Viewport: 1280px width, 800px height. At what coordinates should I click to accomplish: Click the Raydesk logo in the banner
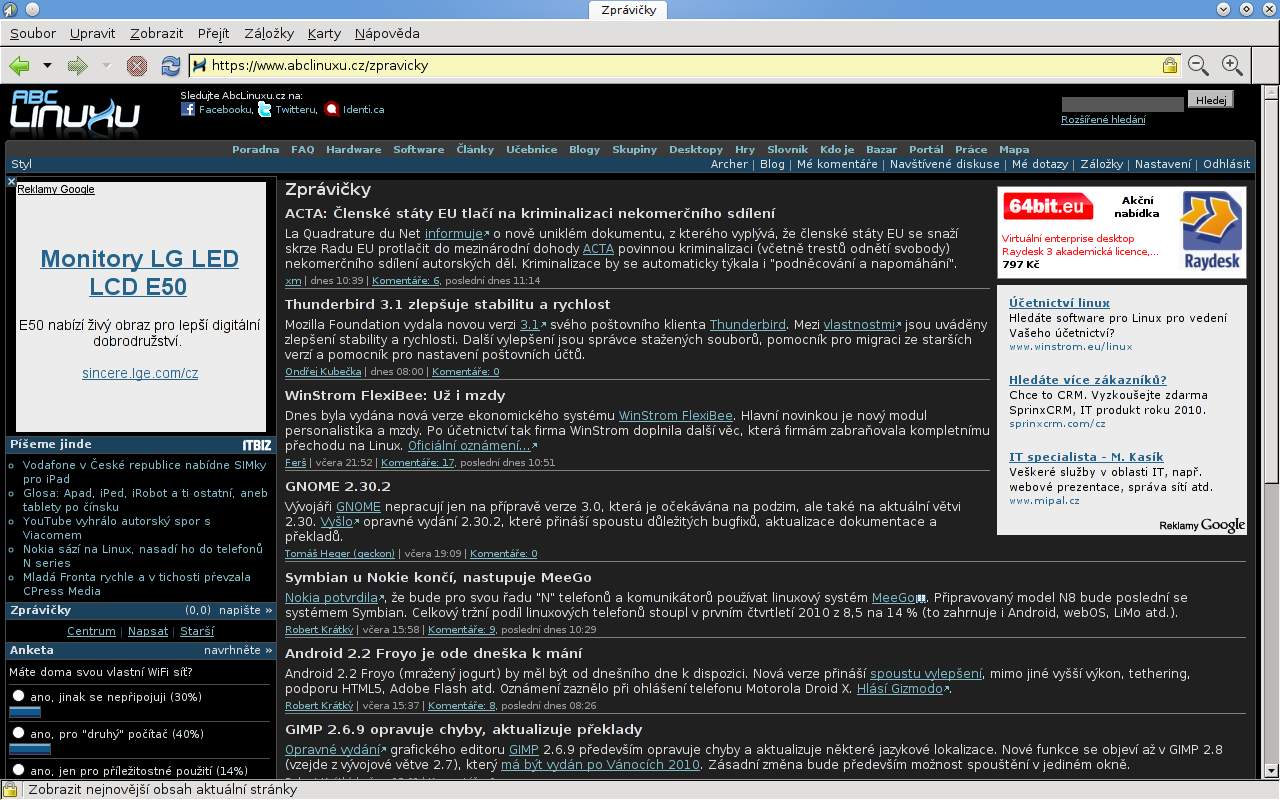[x=1212, y=232]
